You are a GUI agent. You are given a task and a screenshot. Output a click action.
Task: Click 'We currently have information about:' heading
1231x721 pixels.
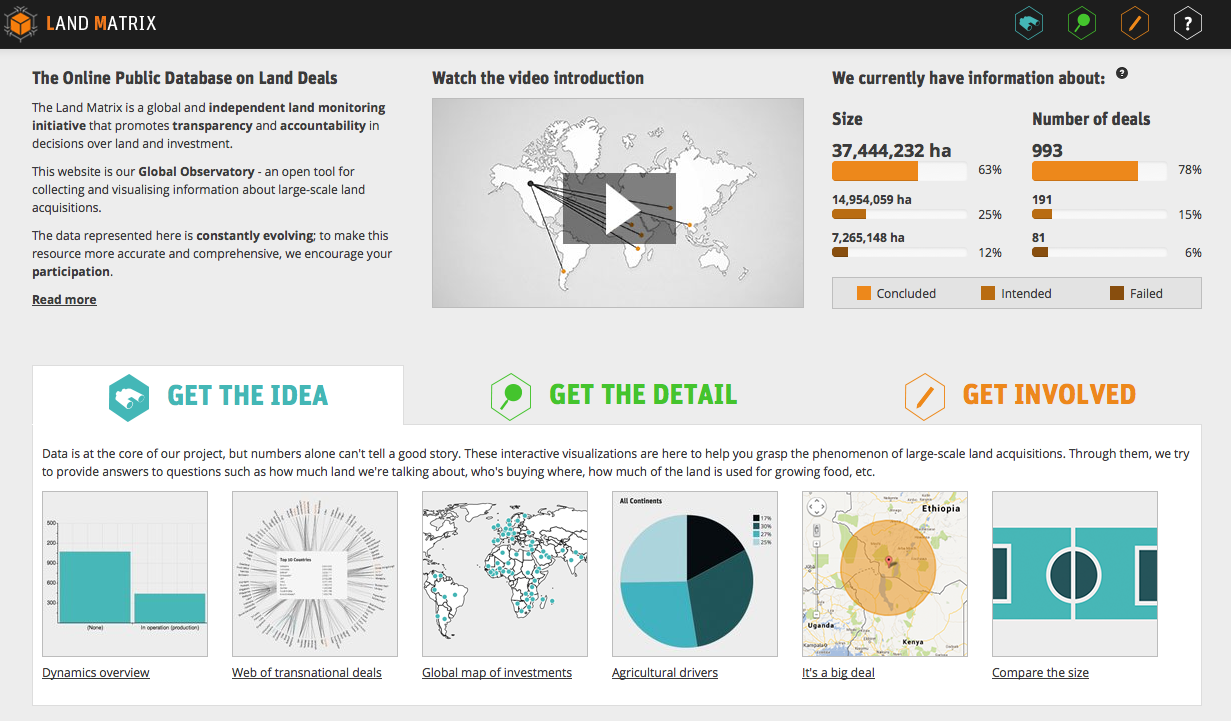(969, 78)
